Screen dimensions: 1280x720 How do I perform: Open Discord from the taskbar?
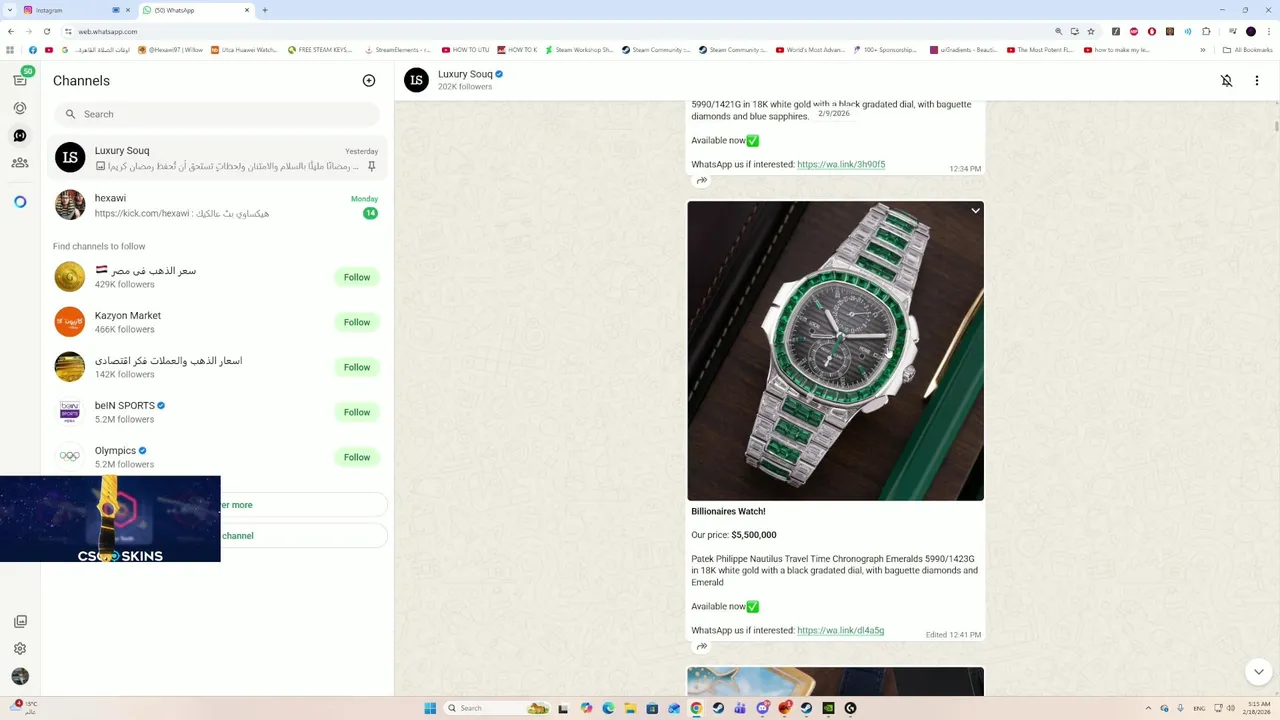click(762, 708)
